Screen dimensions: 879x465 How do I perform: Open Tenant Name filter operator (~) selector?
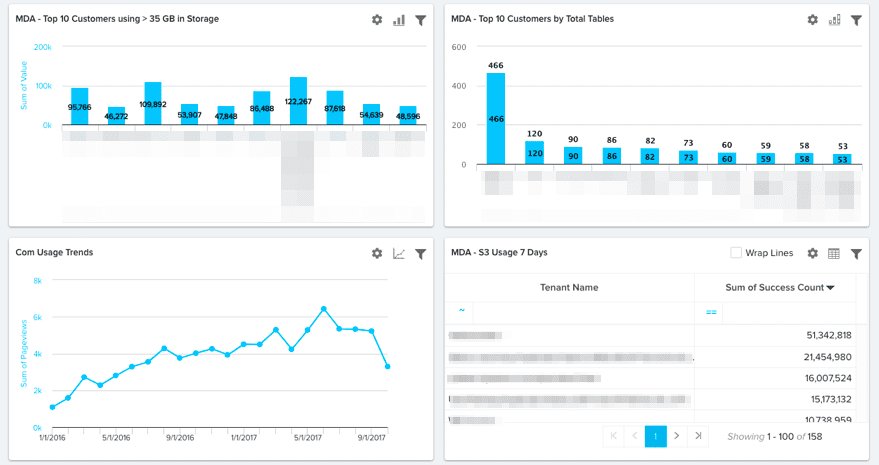[461, 311]
